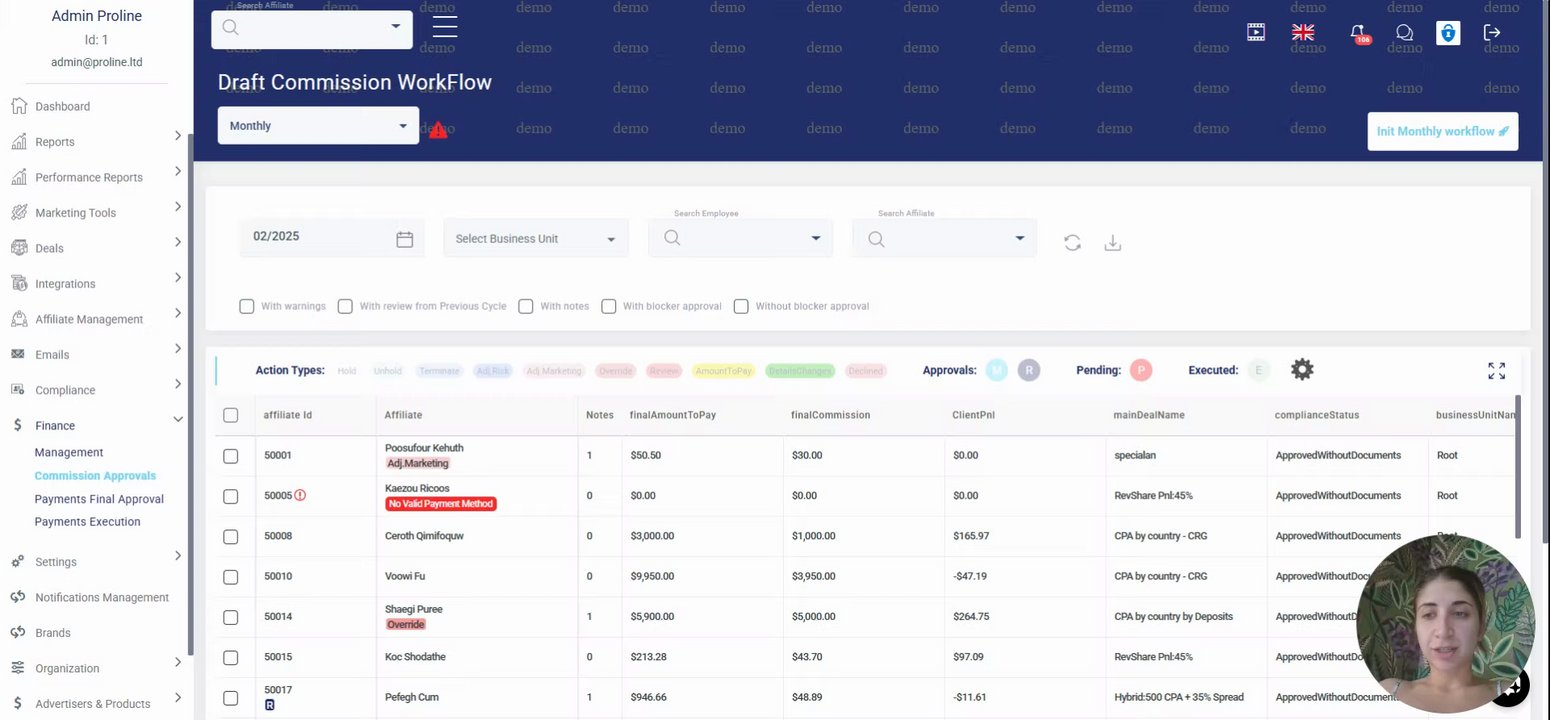Click Init Monthly workflow button
This screenshot has width=1550, height=720.
point(1442,131)
